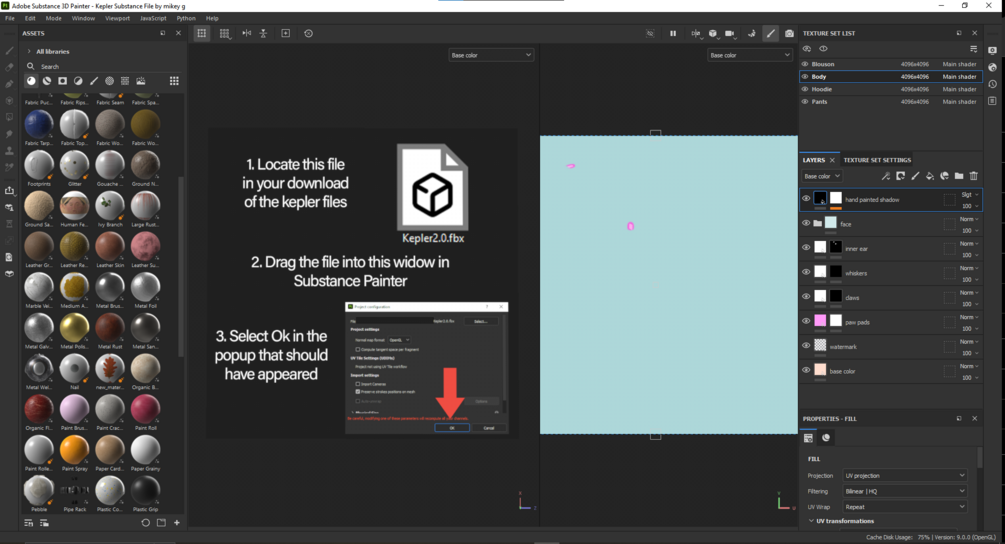This screenshot has height=544, width=1005.
Task: Select the claws layer
Action: (x=891, y=297)
